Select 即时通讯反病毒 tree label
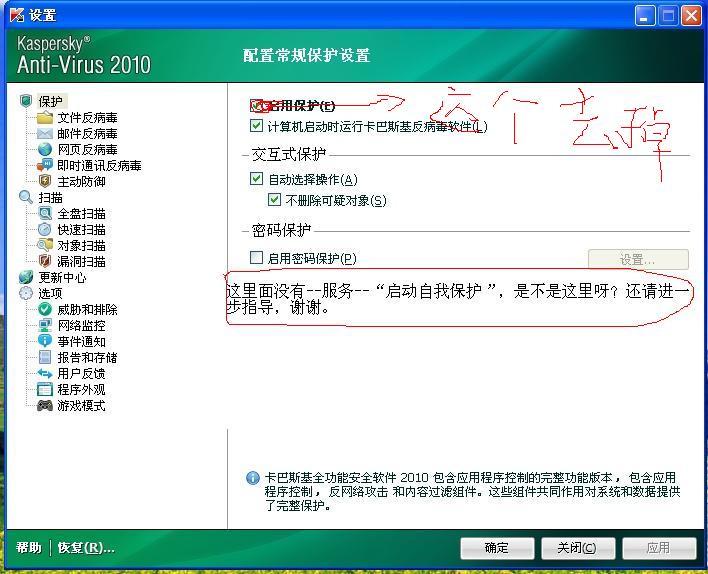The width and height of the screenshot is (708, 574). tap(99, 165)
